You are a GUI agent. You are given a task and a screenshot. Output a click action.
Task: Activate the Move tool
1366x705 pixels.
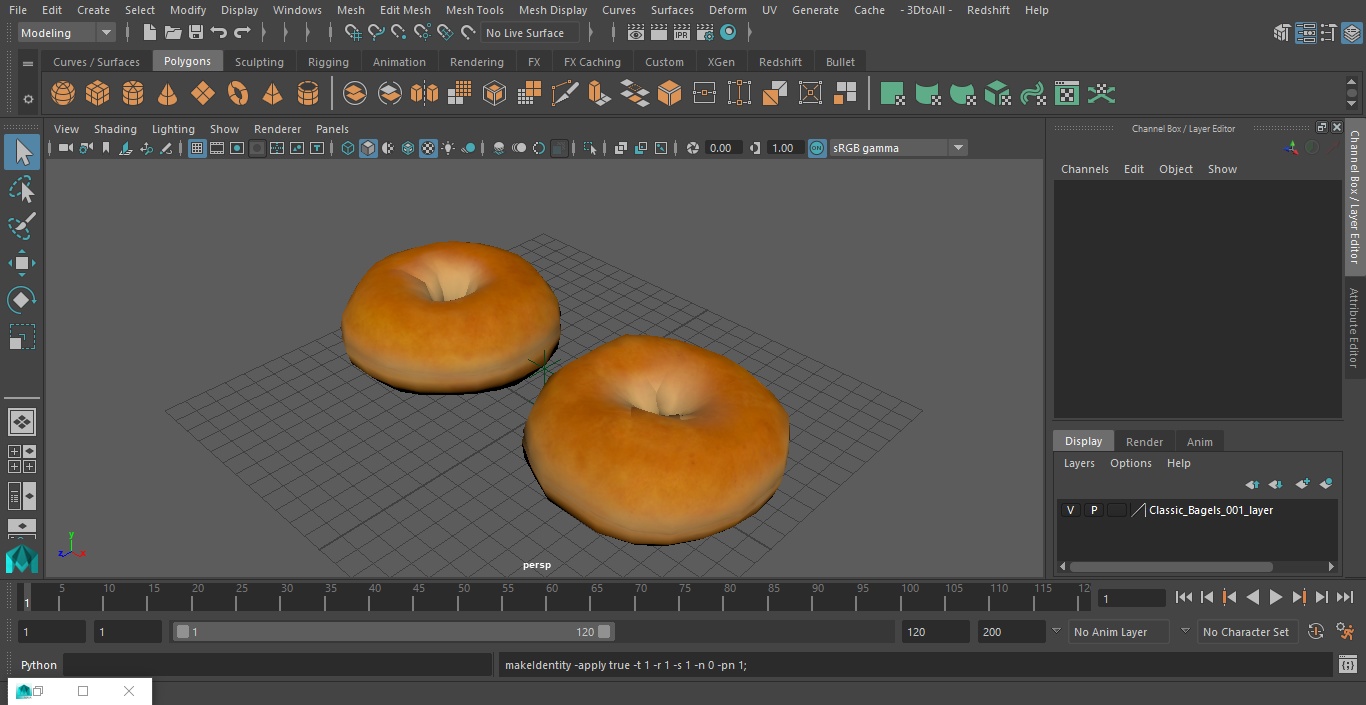point(22,264)
